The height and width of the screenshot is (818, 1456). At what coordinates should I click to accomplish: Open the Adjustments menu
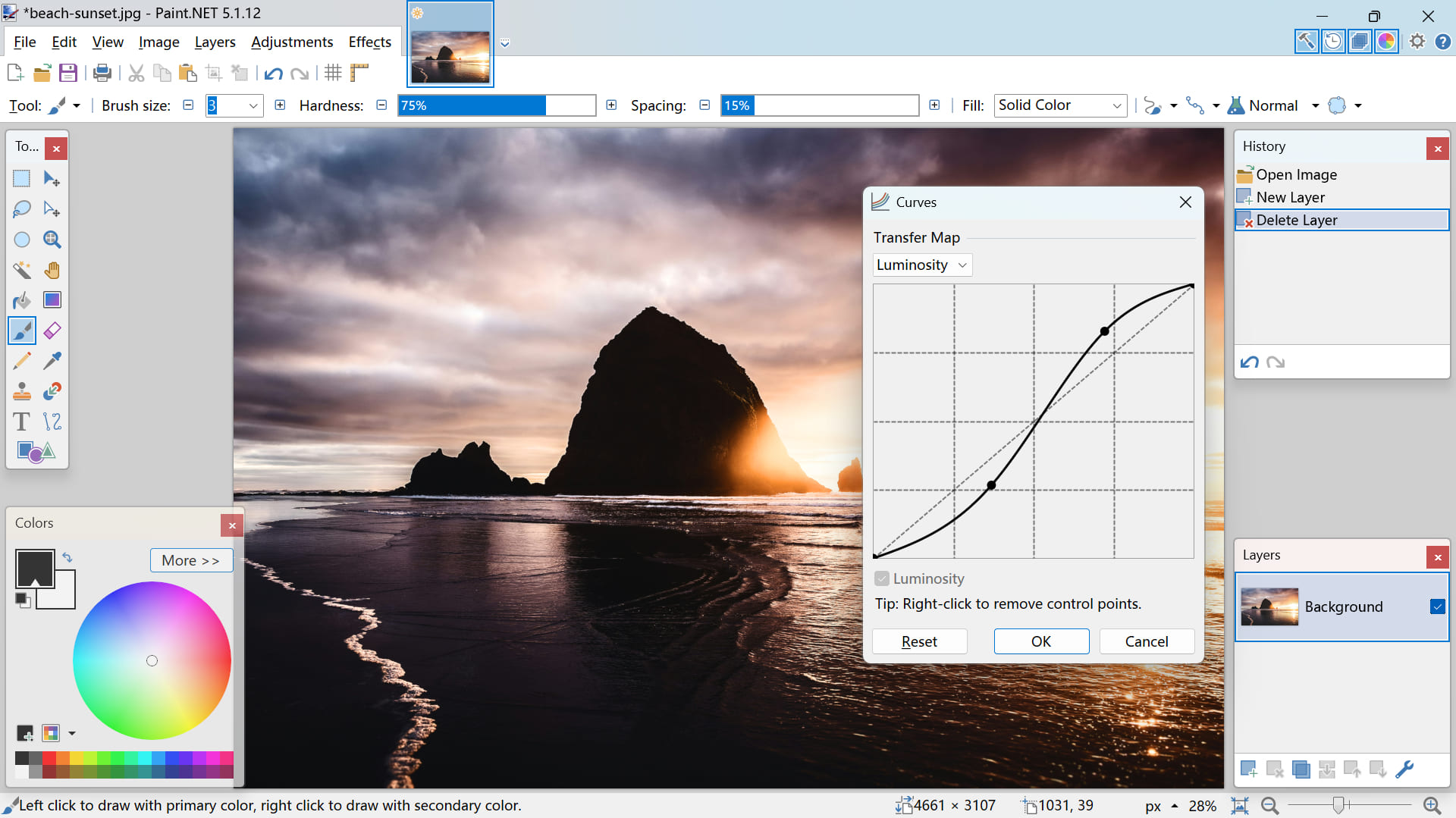pyautogui.click(x=291, y=42)
